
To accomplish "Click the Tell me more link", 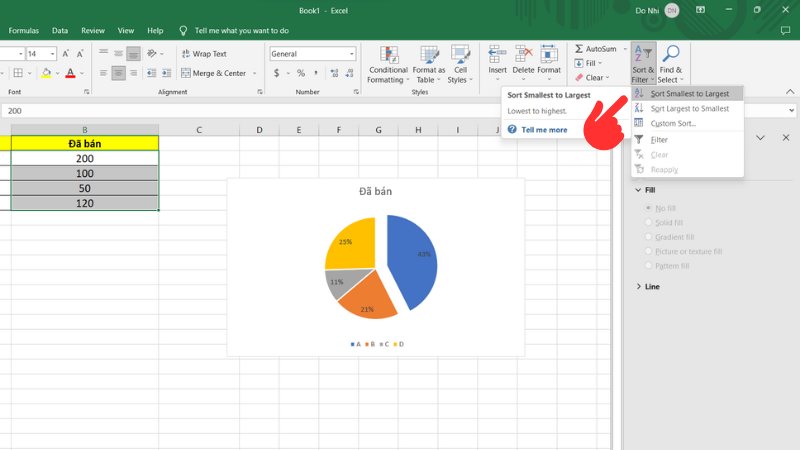I will pos(543,130).
